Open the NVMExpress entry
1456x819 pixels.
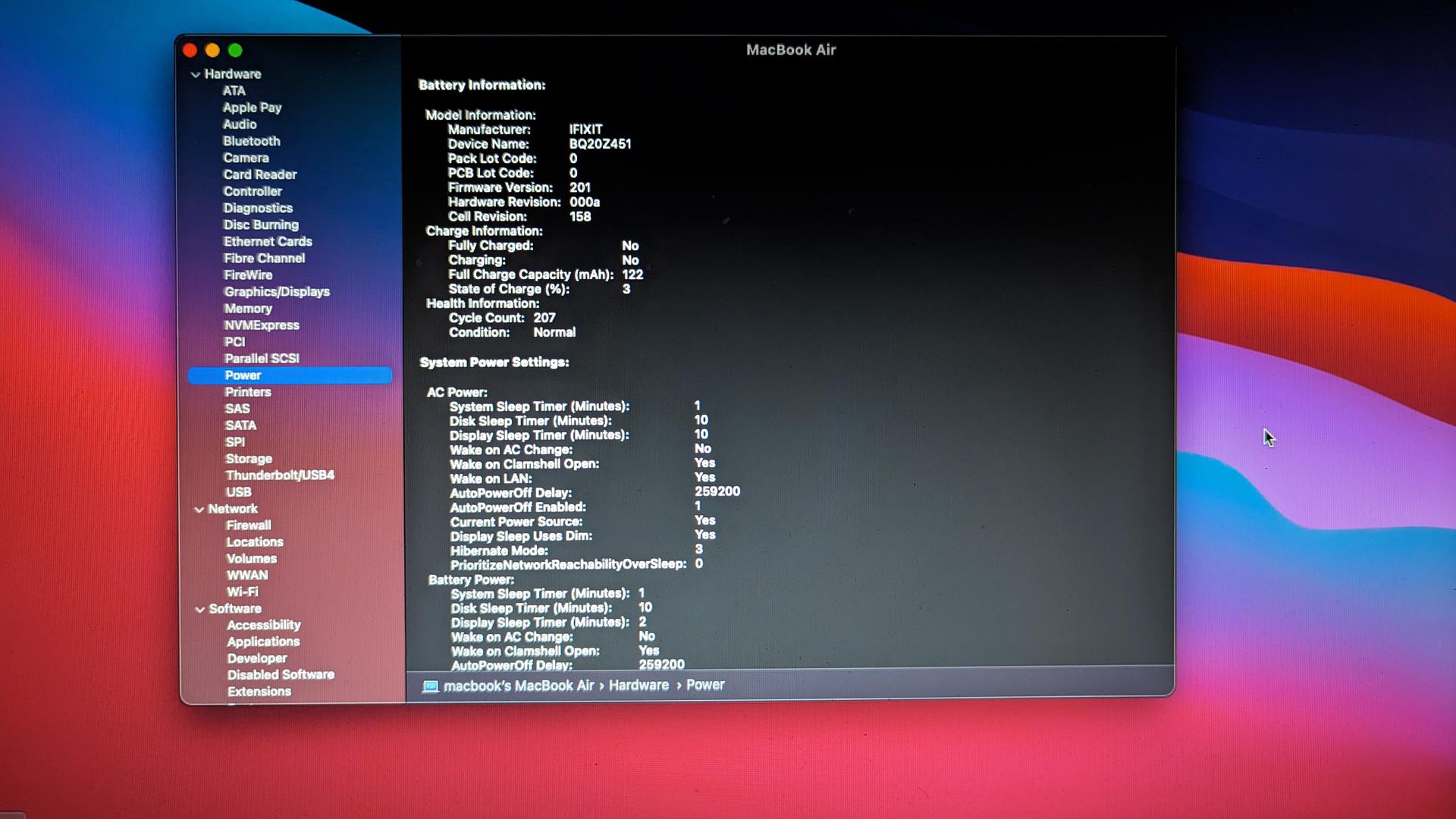coord(262,325)
